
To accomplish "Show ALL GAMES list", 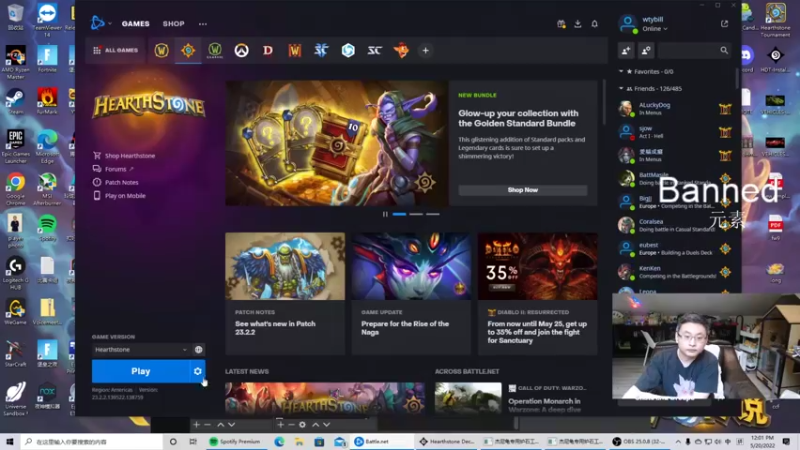I will click(116, 51).
